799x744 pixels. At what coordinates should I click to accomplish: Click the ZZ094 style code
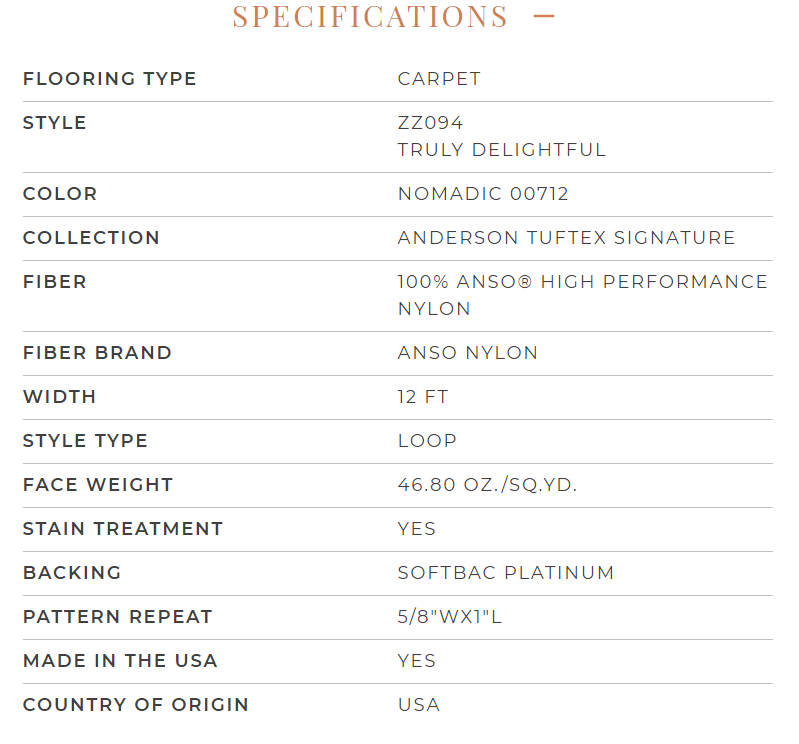coord(430,123)
